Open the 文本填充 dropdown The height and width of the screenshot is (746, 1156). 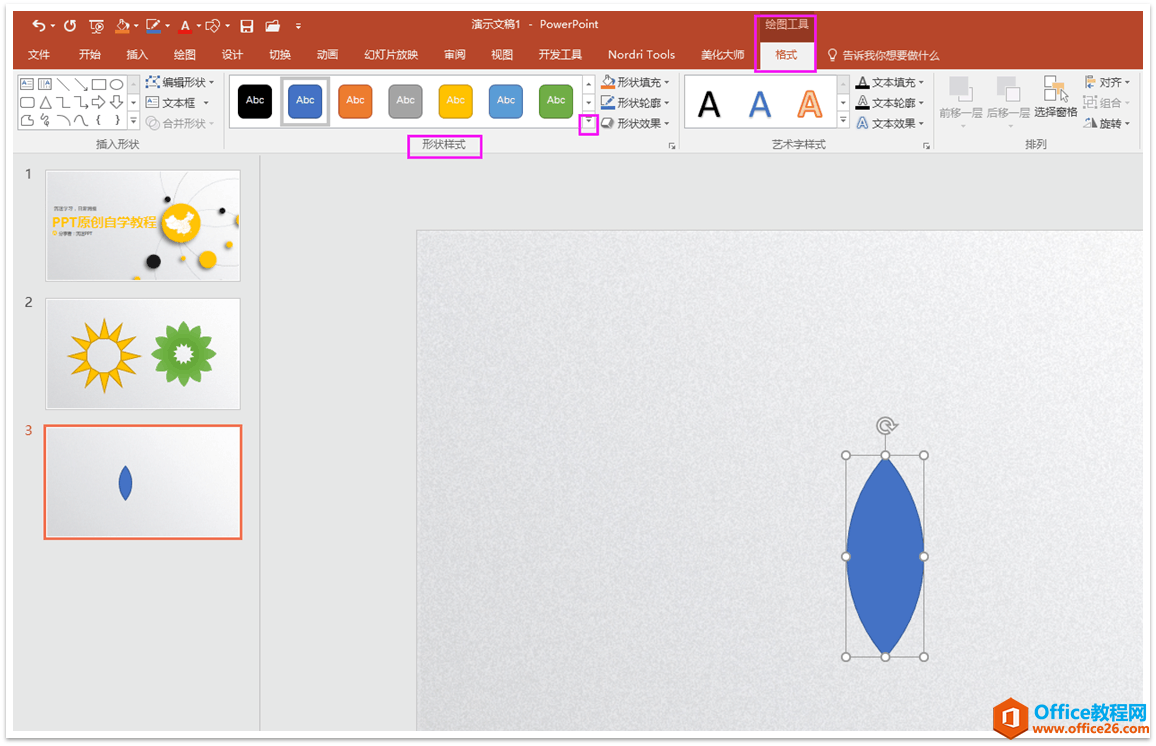click(889, 82)
